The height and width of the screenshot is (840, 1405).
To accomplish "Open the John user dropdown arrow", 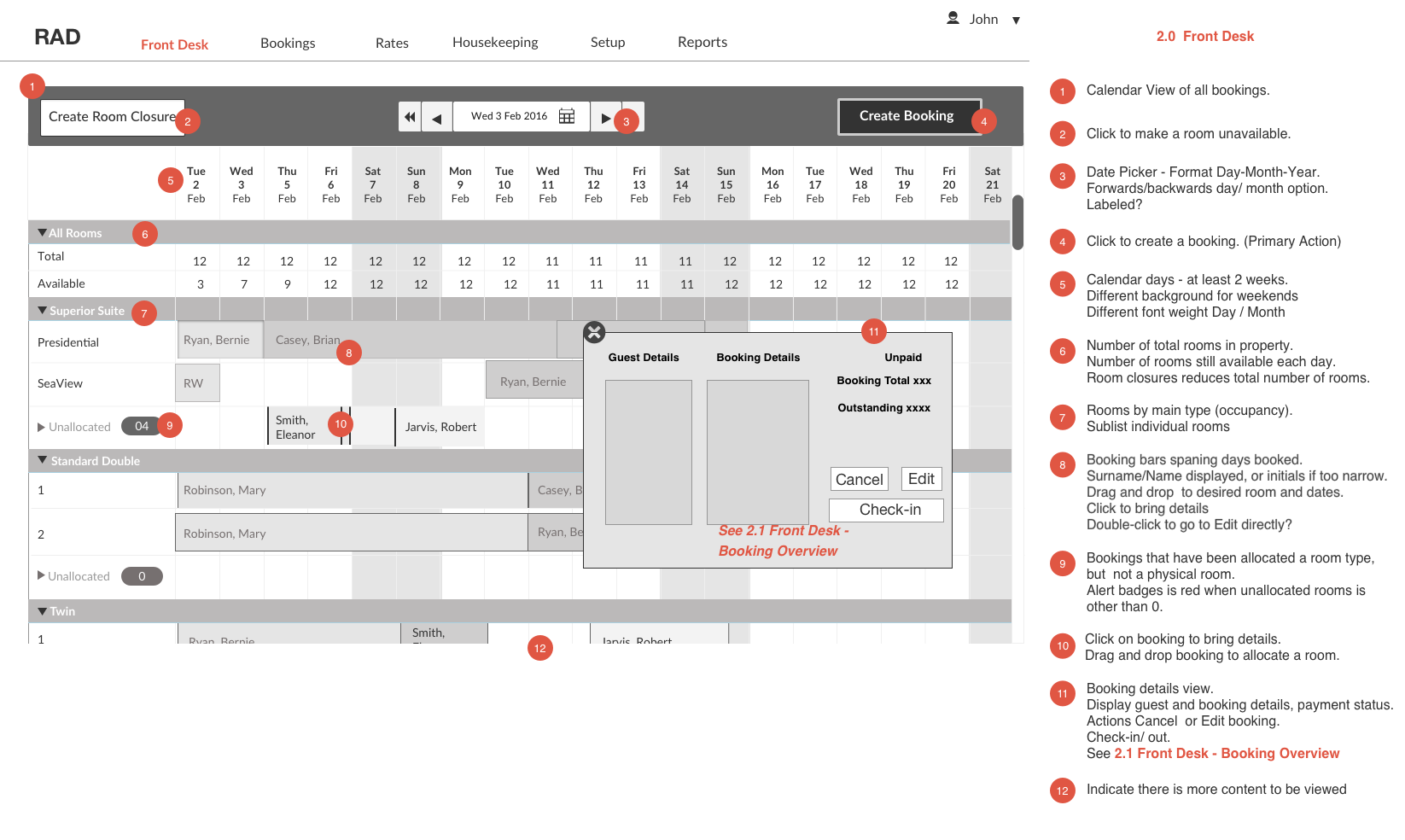I will 1016,20.
